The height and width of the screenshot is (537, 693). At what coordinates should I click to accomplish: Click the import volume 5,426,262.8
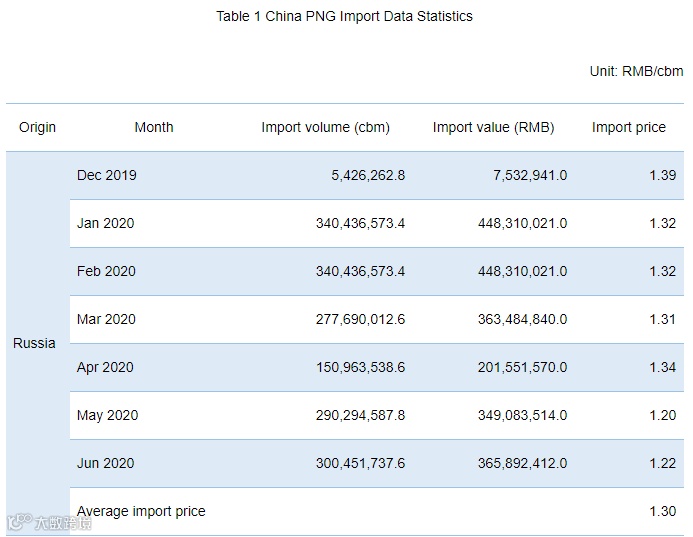pos(368,175)
